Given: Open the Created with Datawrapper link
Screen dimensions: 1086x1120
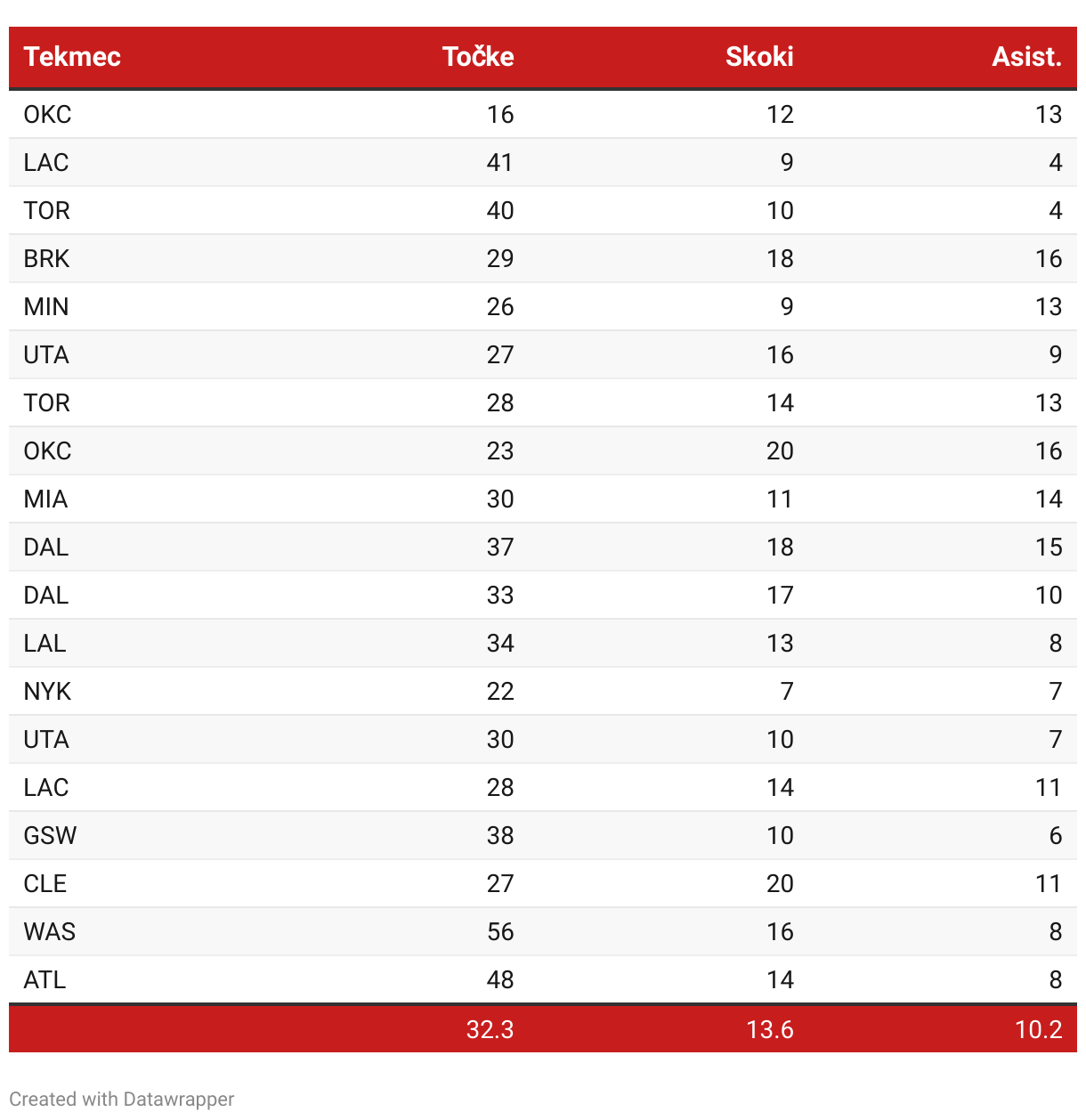Looking at the screenshot, I should click(x=122, y=1099).
